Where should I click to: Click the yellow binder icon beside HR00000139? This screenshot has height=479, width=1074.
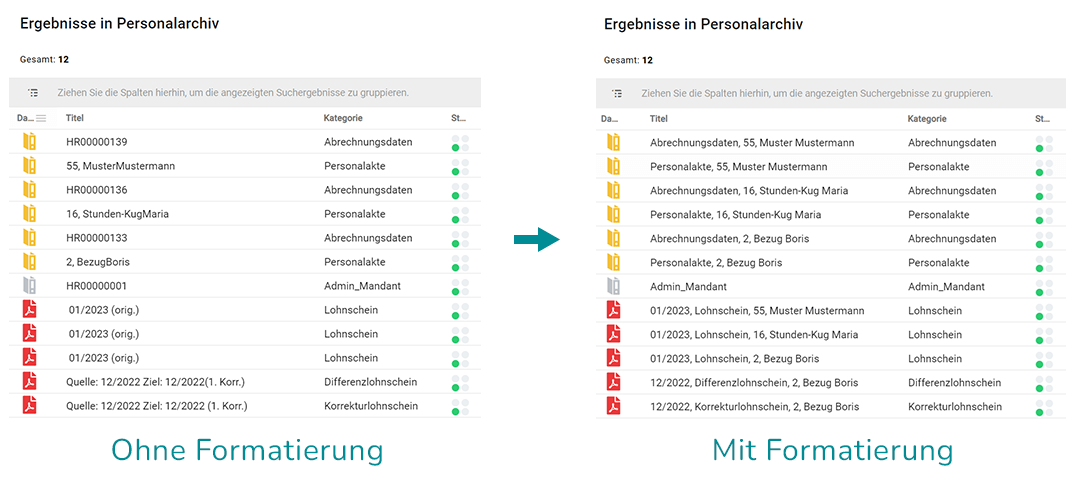point(30,142)
